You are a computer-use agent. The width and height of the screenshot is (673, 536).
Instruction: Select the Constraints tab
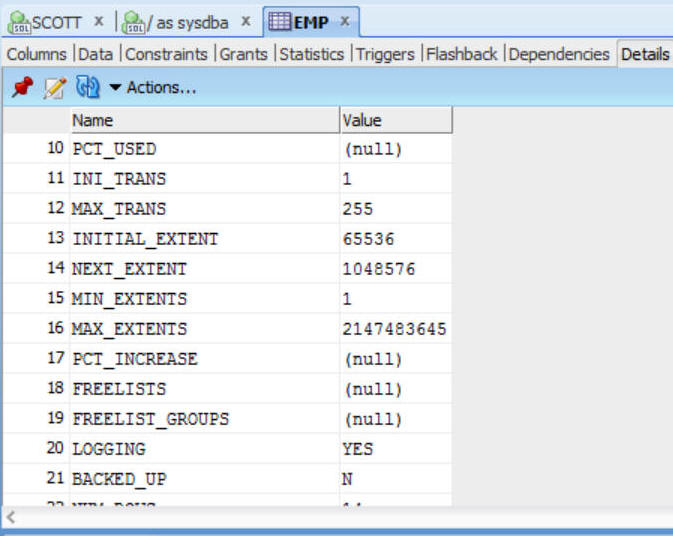(166, 54)
